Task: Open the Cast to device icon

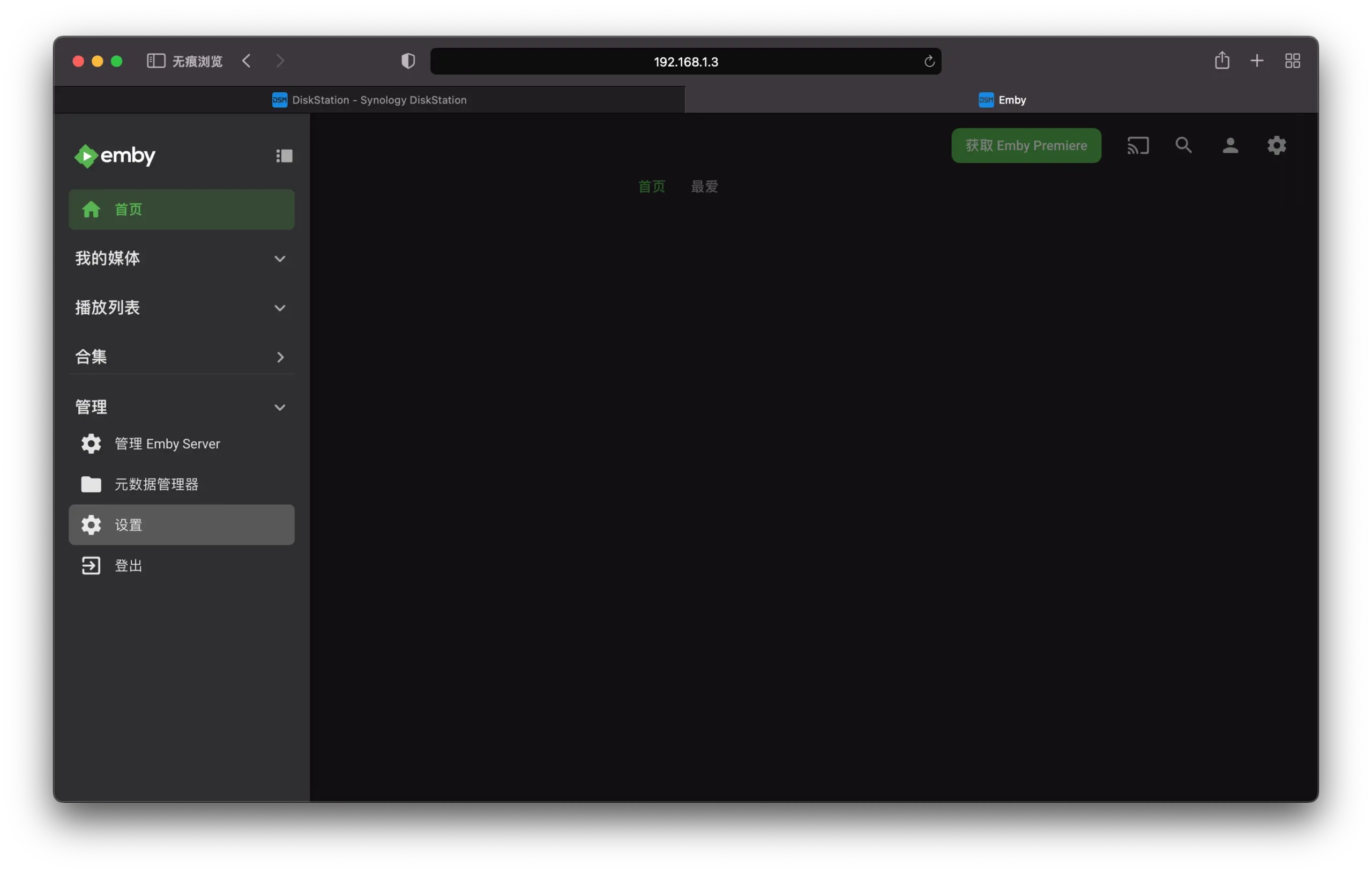Action: (1138, 145)
